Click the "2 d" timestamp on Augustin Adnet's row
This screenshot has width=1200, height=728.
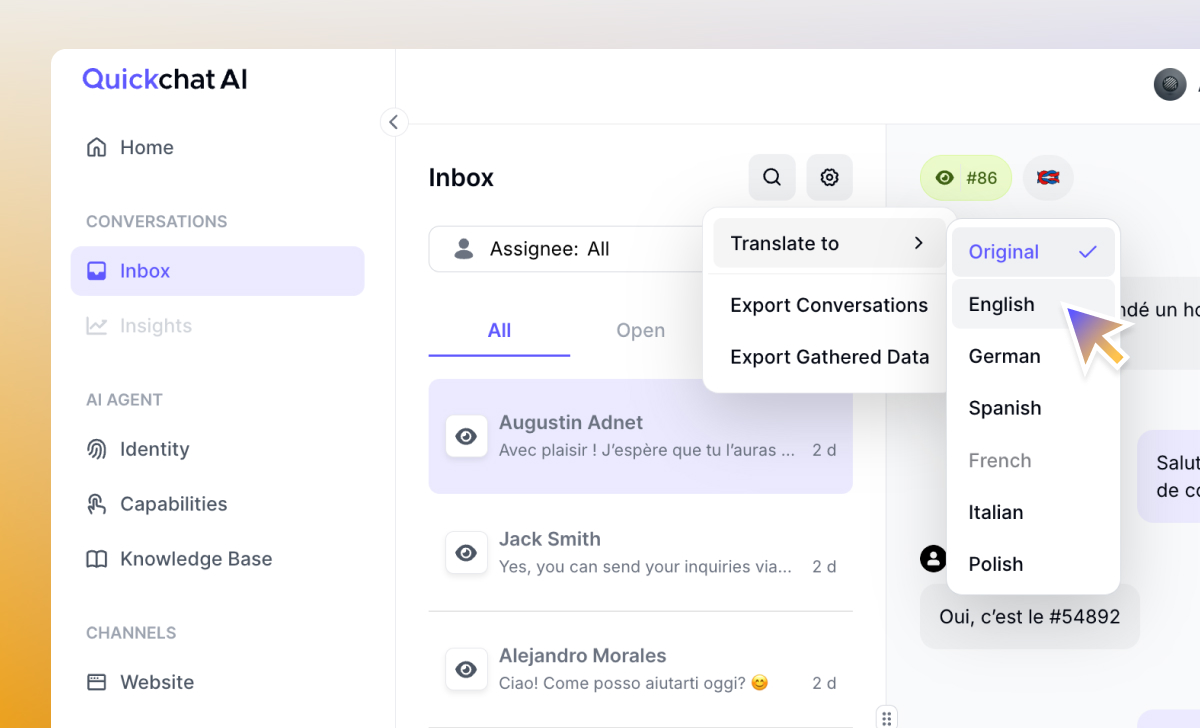[824, 450]
